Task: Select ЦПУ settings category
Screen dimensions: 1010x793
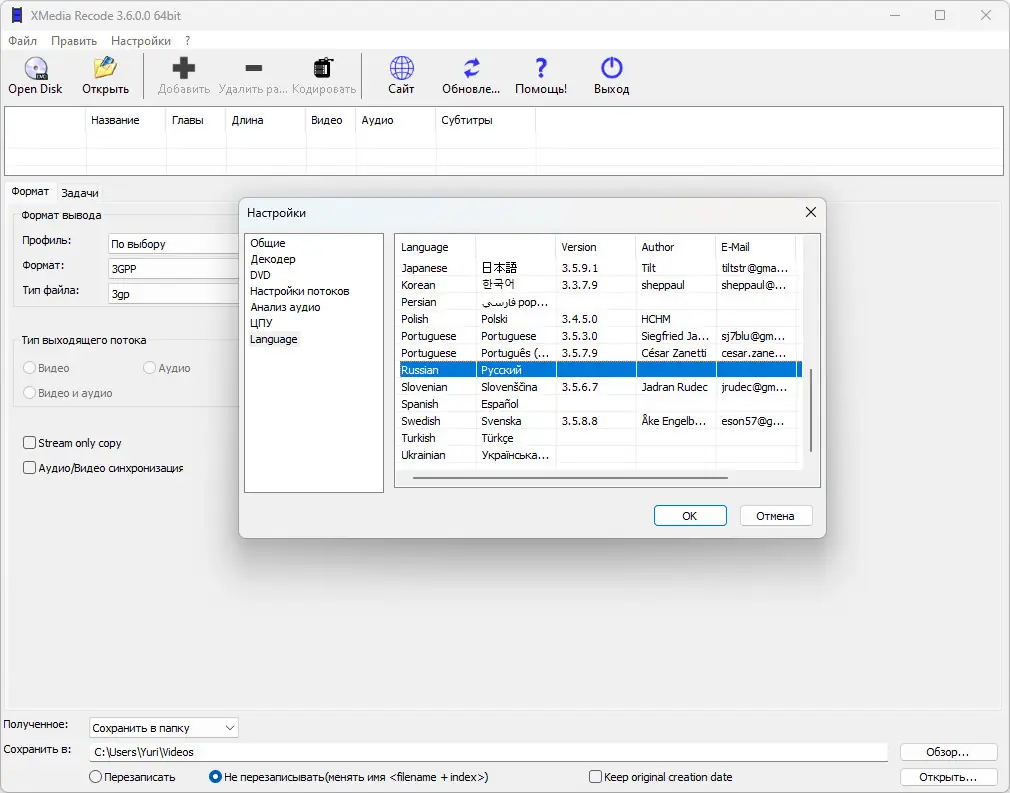Action: click(262, 323)
